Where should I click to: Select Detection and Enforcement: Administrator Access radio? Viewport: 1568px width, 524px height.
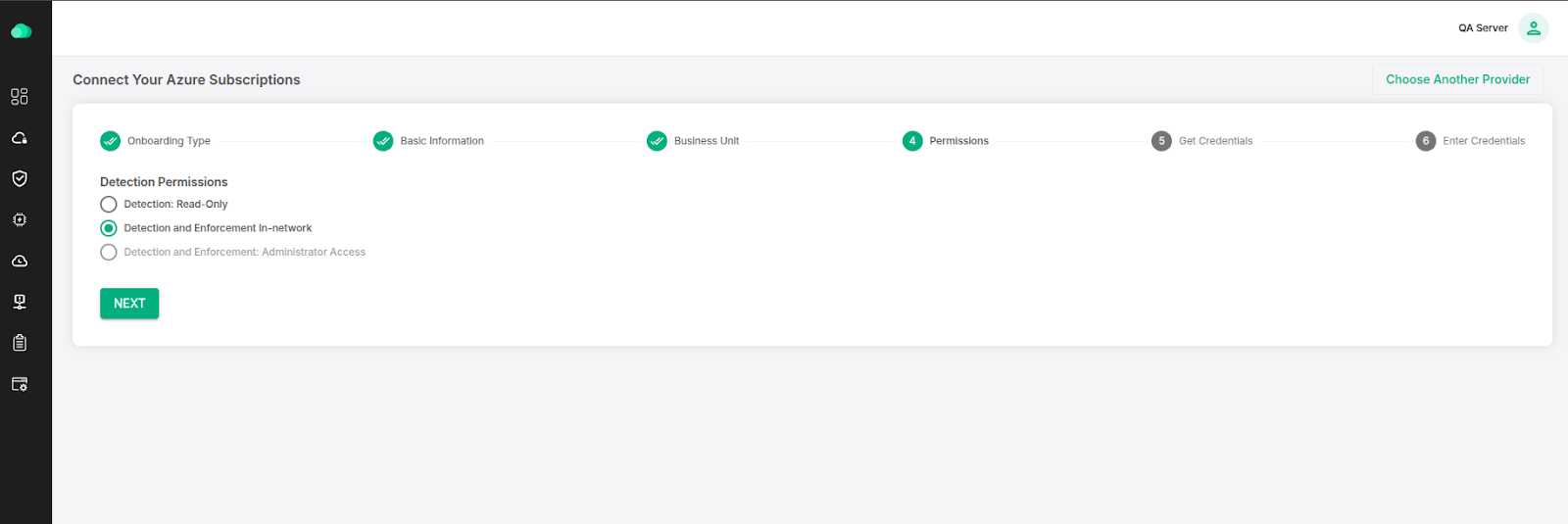(x=109, y=252)
